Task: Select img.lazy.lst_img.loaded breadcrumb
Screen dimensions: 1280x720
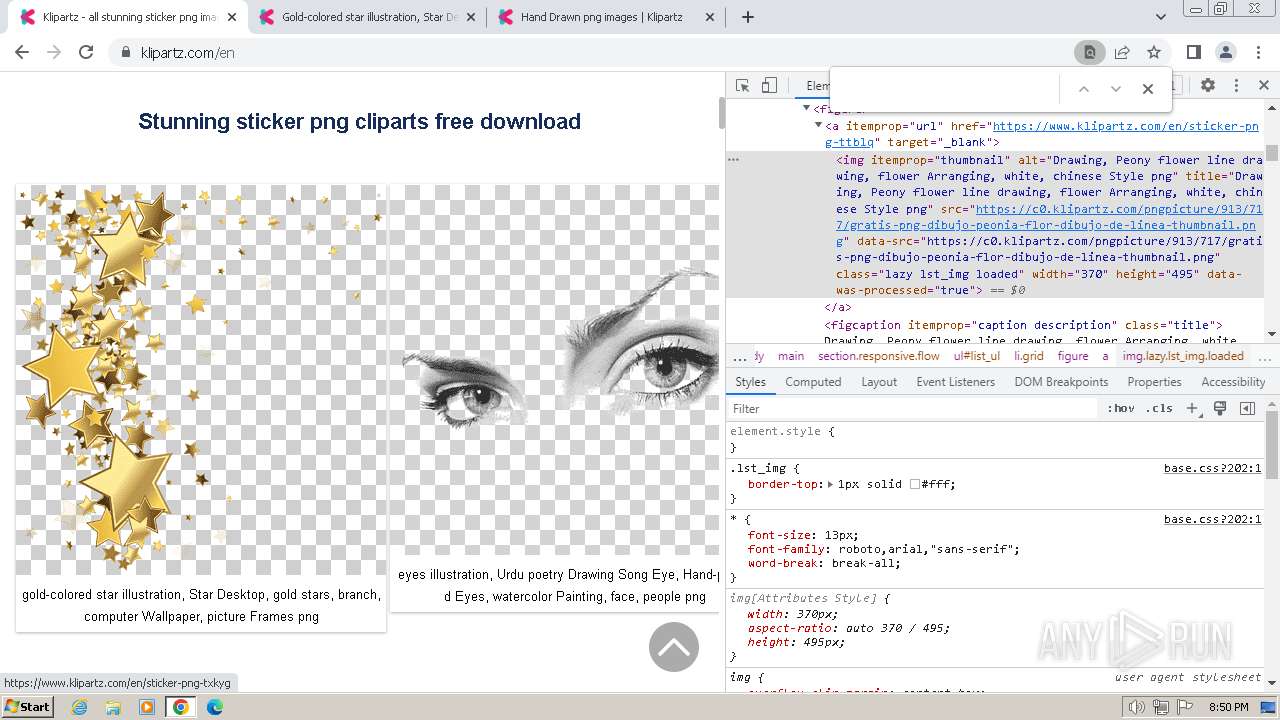Action: coord(1183,356)
